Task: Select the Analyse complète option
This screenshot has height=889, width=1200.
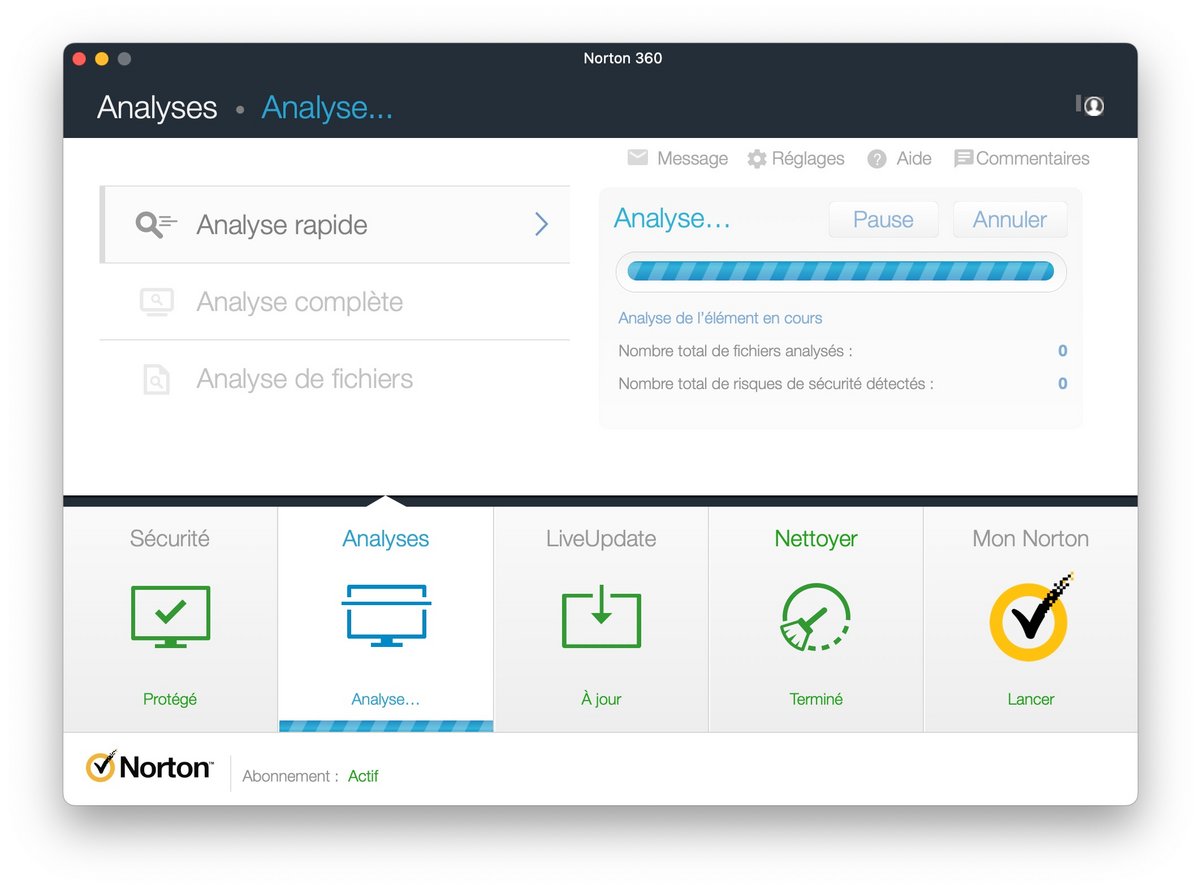Action: click(x=336, y=302)
